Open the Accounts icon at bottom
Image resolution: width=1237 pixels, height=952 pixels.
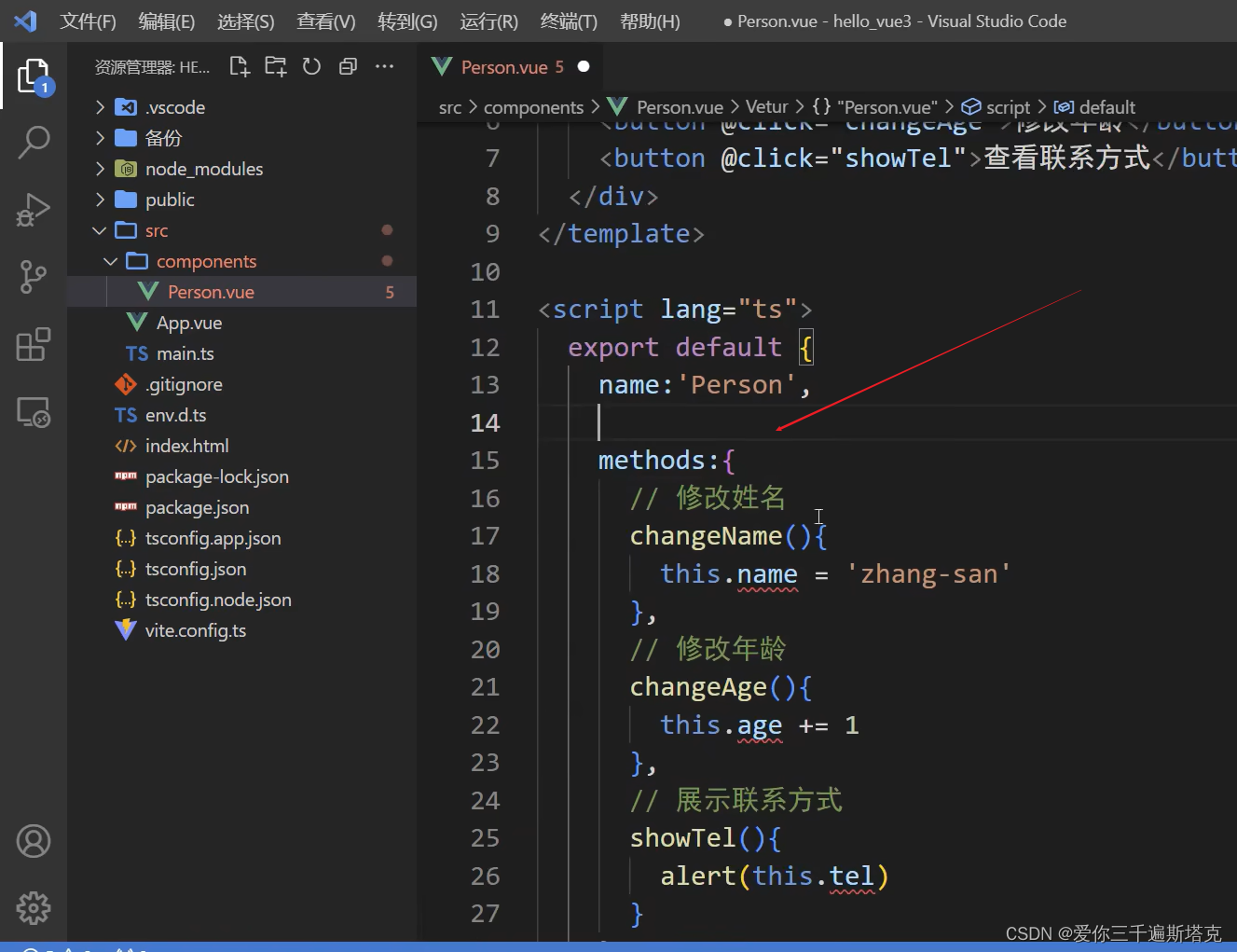tap(34, 841)
